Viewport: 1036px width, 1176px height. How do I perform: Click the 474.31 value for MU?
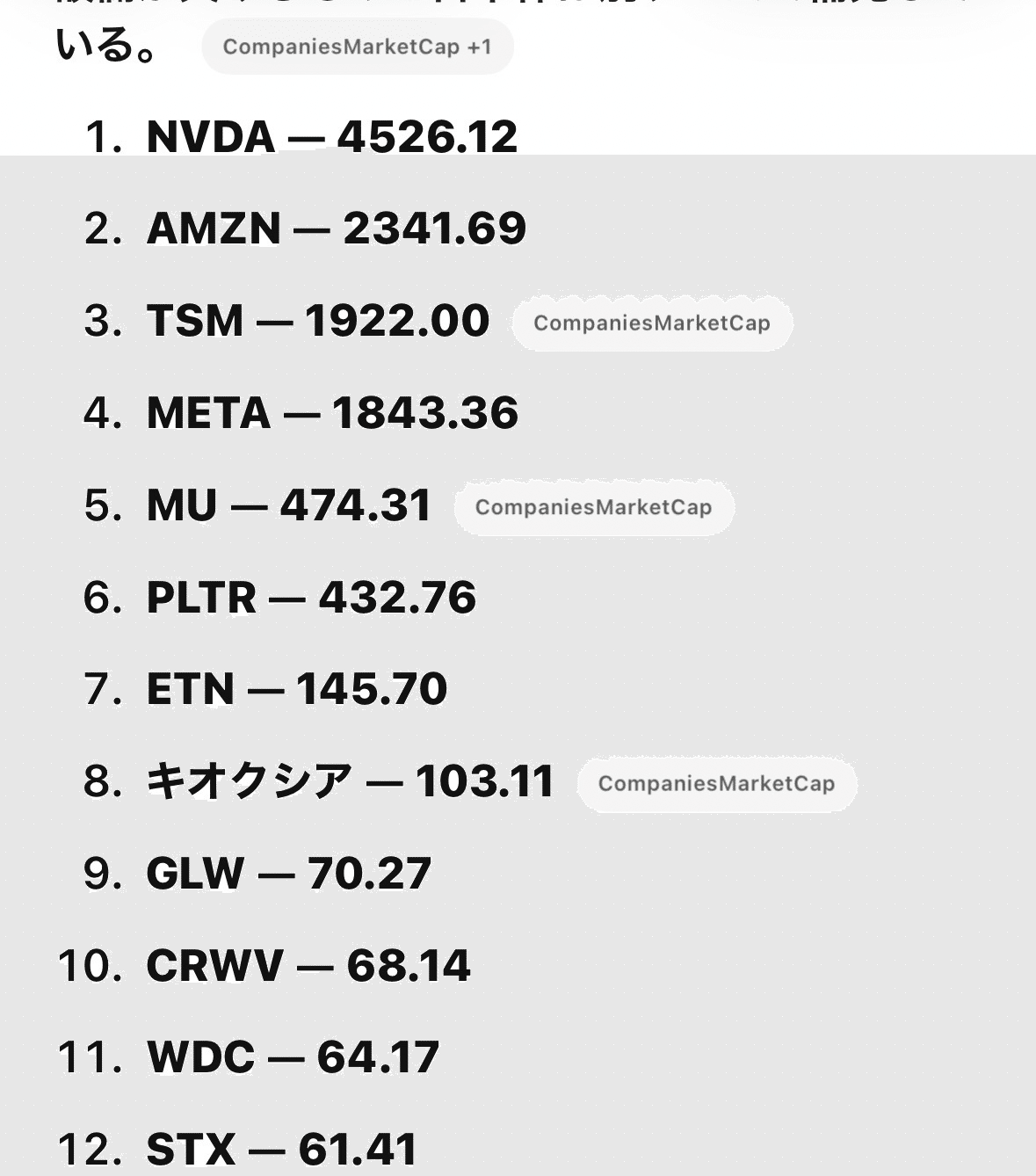tap(356, 505)
